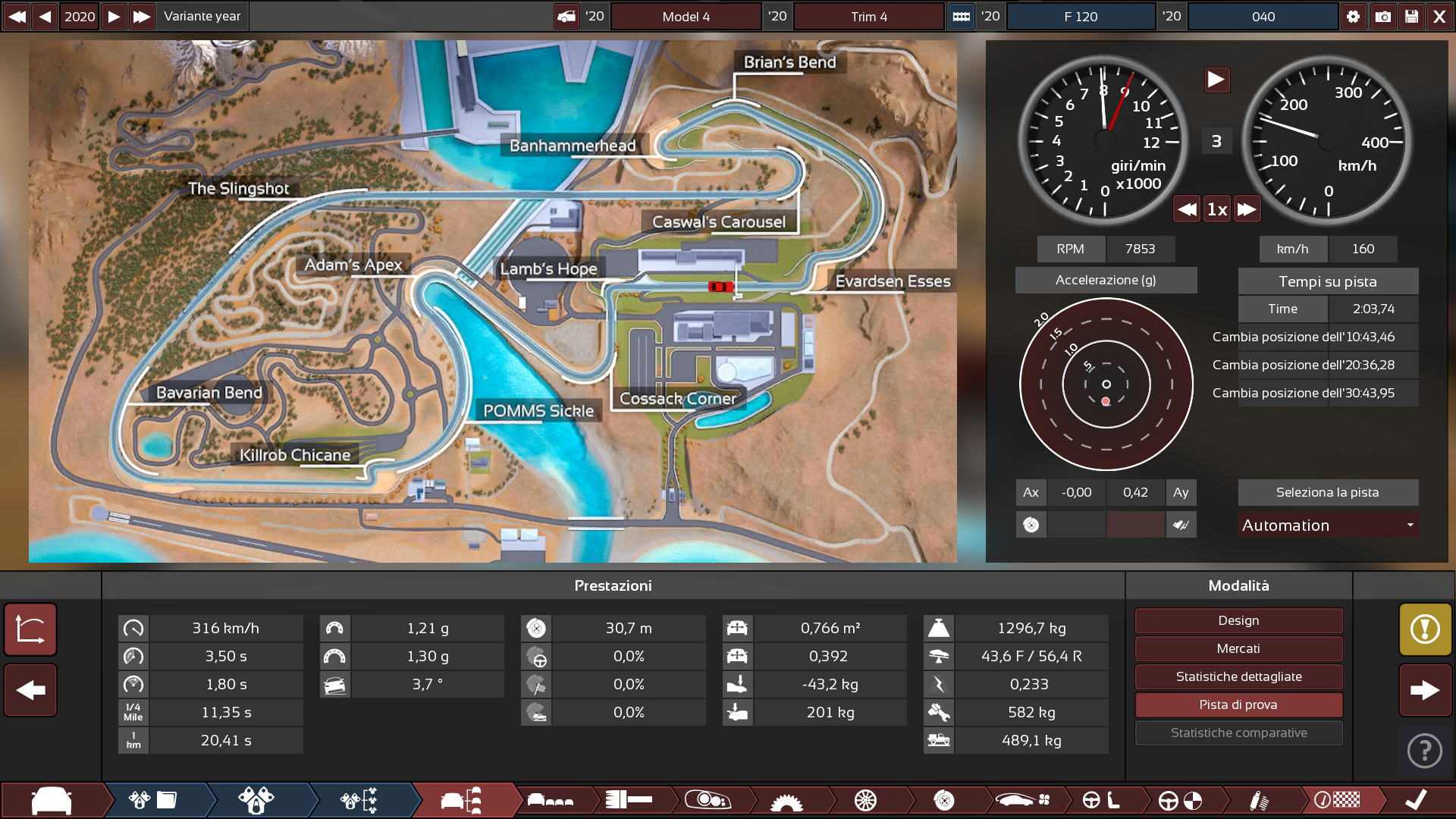Open the car model body tab
This screenshot has height=819, width=1456.
click(52, 800)
